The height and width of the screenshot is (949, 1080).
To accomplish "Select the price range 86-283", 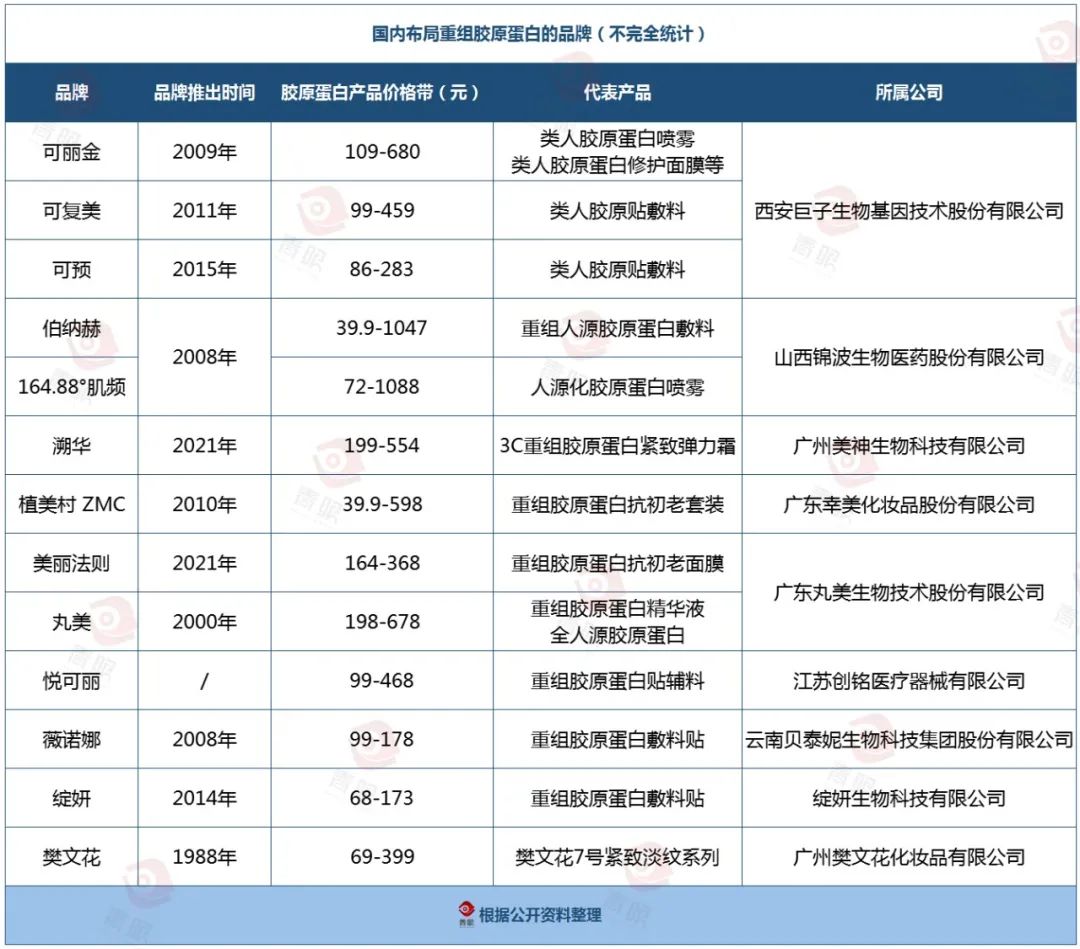I will pyautogui.click(x=382, y=269).
